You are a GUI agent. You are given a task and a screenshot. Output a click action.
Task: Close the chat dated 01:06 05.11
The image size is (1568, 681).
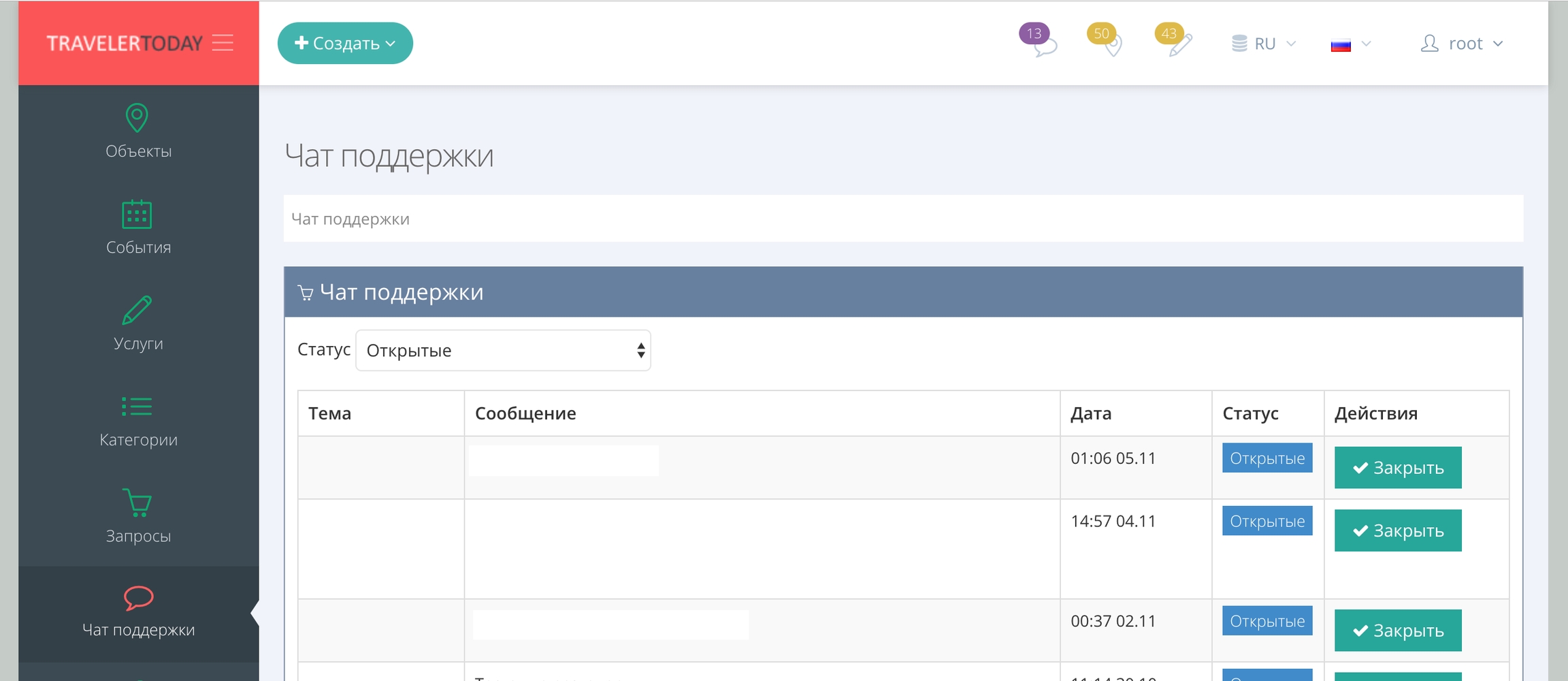[1397, 468]
